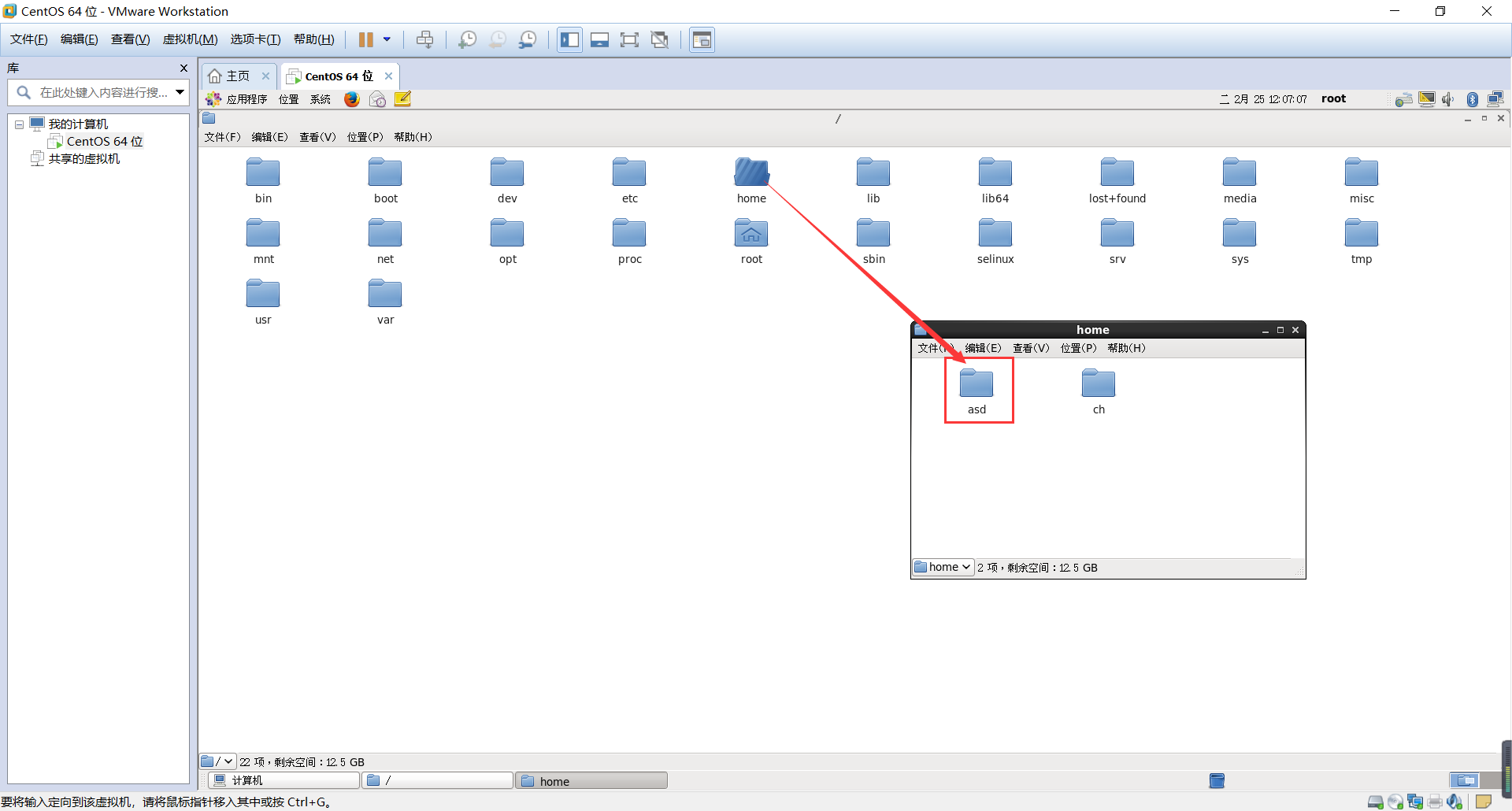This screenshot has width=1512, height=811.
Task: Click the Send Ctrl+Alt+Del toolbar icon
Action: point(425,39)
